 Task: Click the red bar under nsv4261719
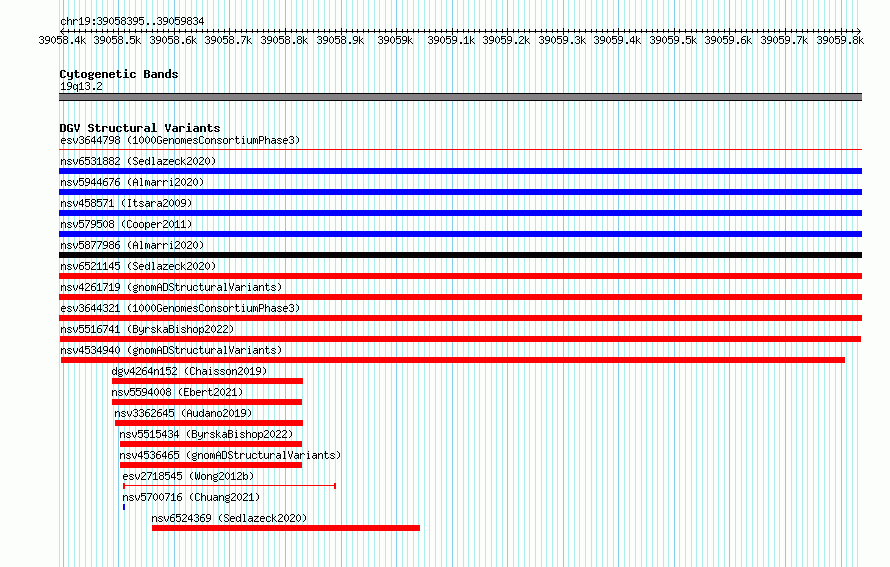pyautogui.click(x=460, y=297)
